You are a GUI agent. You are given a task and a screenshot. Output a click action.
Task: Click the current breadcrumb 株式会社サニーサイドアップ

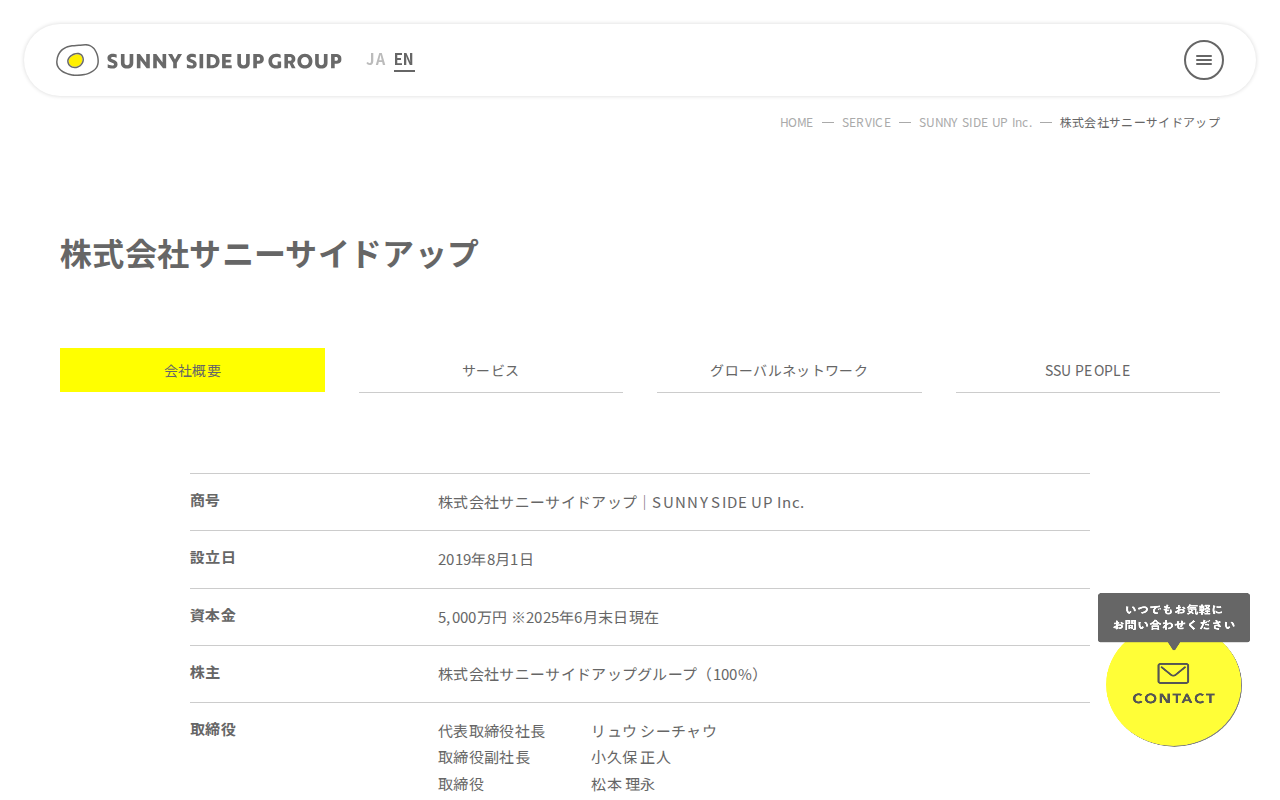[1140, 122]
